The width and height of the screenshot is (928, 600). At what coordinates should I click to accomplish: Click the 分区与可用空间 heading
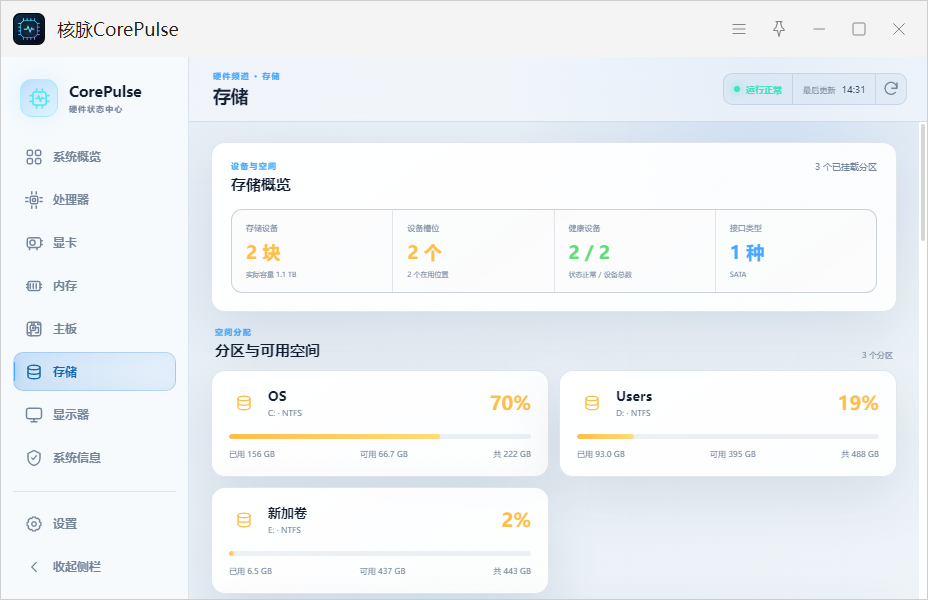coord(267,350)
